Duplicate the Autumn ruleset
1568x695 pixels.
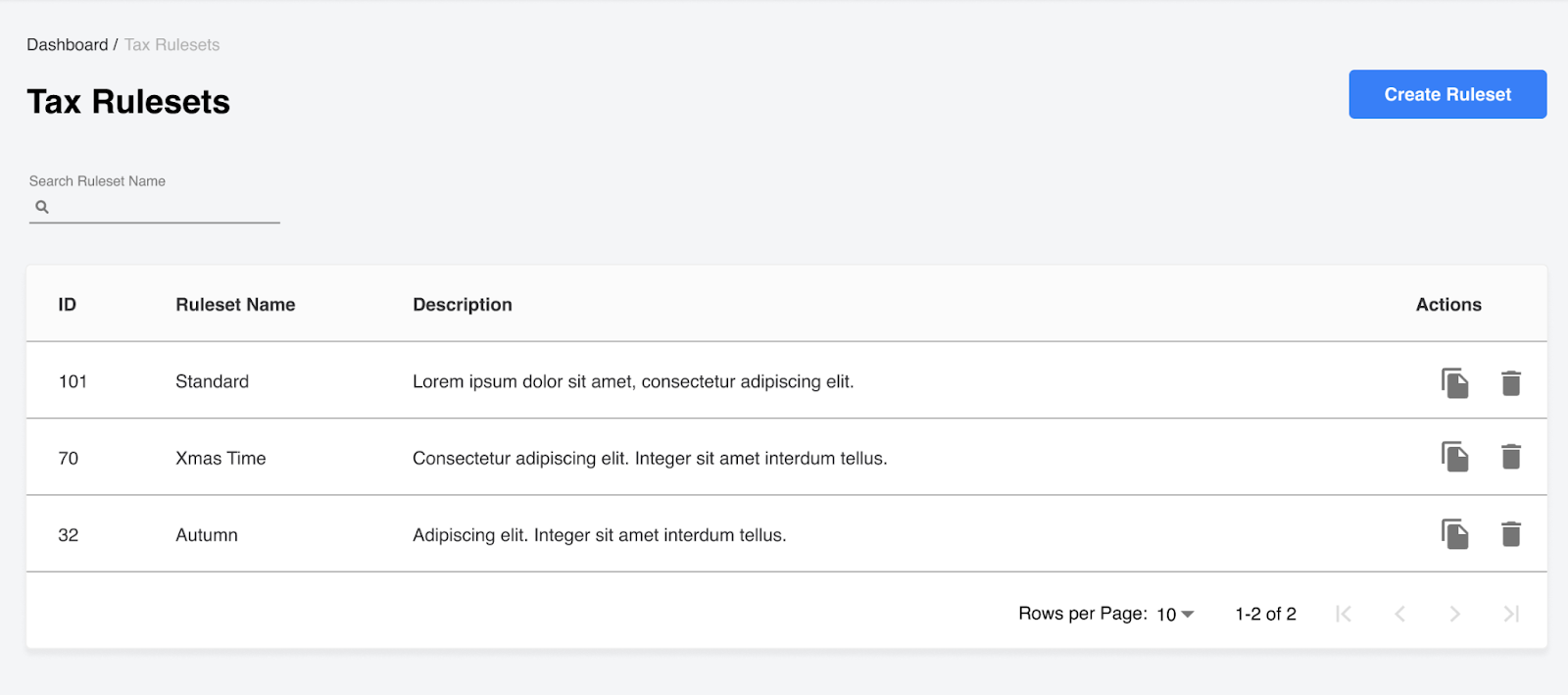pyautogui.click(x=1454, y=533)
